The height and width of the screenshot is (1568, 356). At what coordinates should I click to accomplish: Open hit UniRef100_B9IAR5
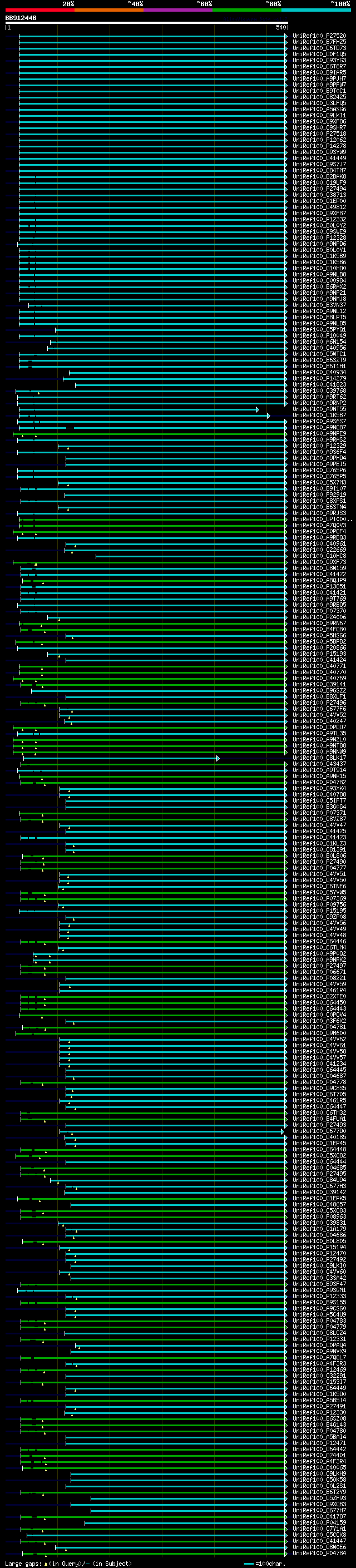(319, 72)
